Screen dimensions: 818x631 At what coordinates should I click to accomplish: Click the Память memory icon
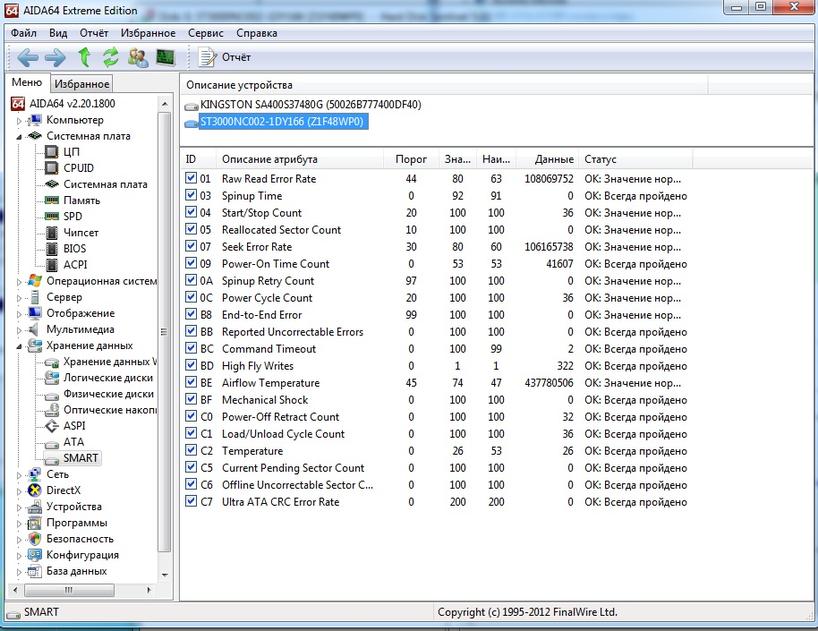[x=52, y=200]
